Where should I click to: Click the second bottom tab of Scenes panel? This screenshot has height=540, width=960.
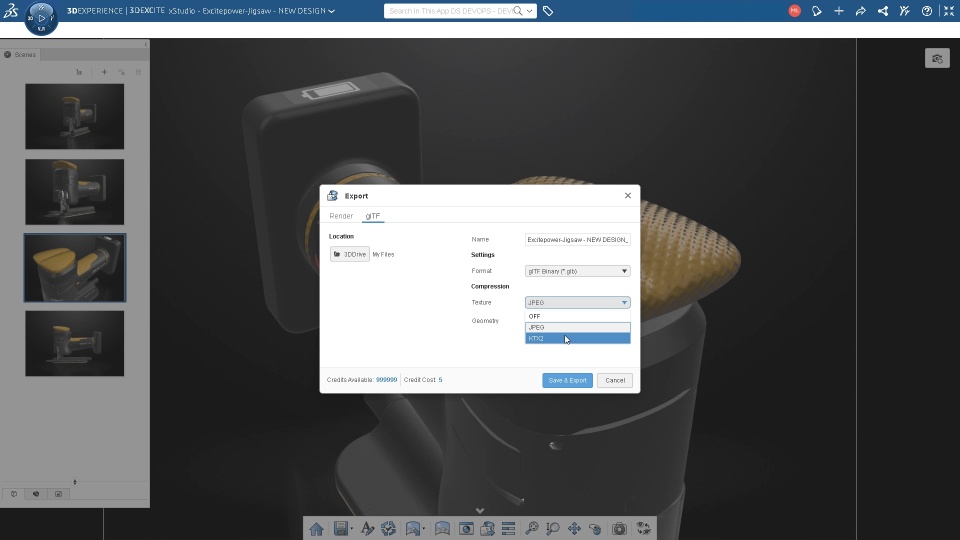pos(36,494)
